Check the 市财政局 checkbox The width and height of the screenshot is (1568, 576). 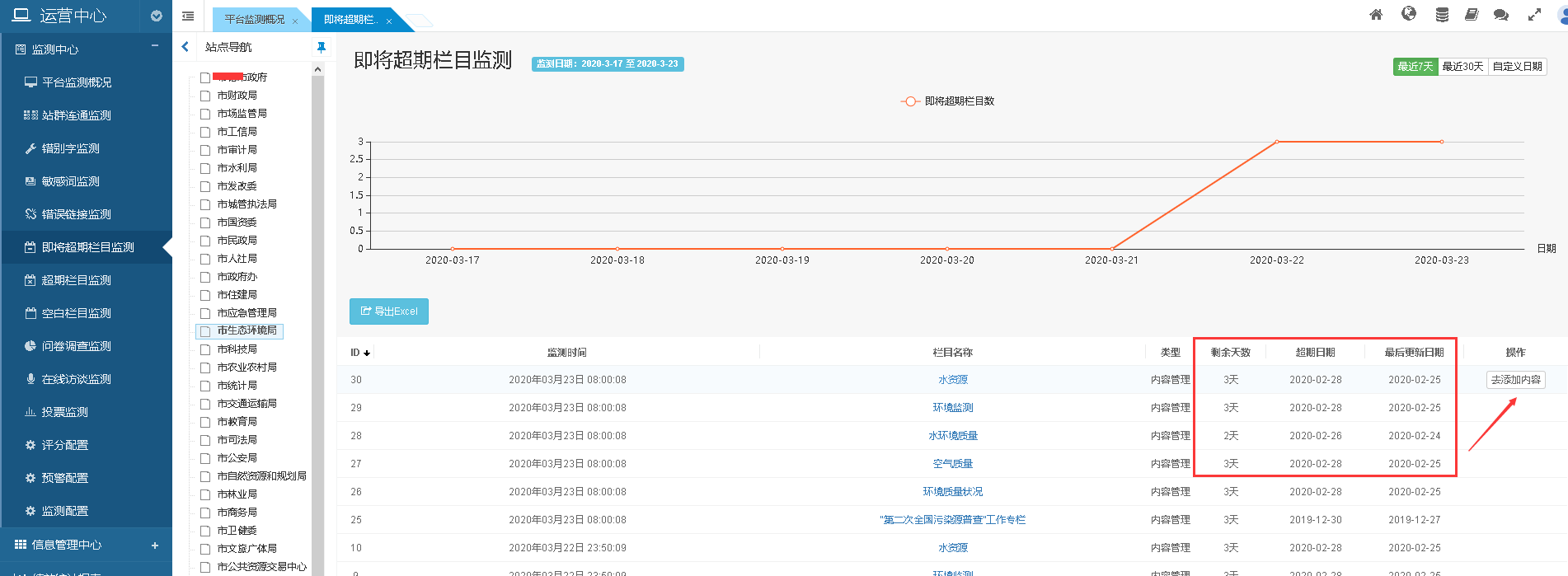pyautogui.click(x=205, y=96)
